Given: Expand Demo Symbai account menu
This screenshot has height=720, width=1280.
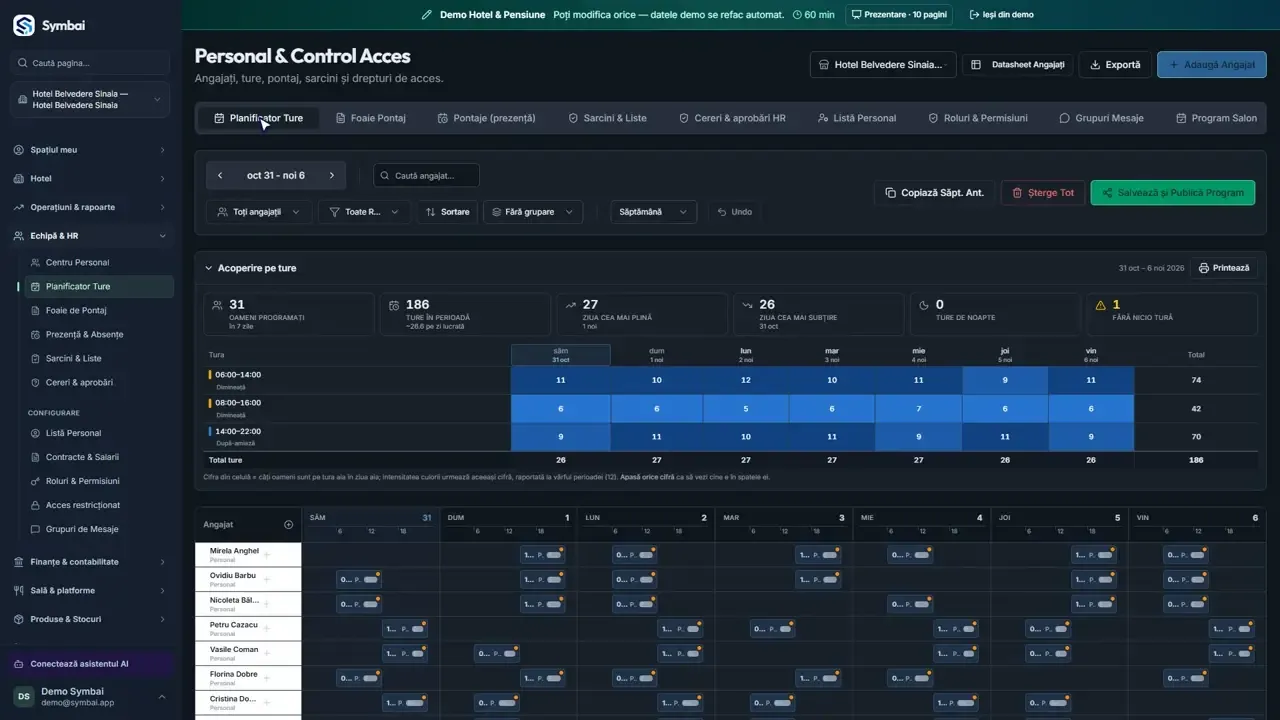Looking at the screenshot, I should tap(90, 697).
